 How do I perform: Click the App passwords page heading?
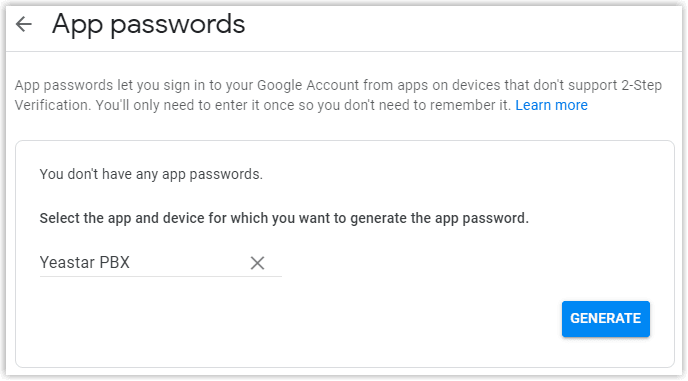point(149,24)
